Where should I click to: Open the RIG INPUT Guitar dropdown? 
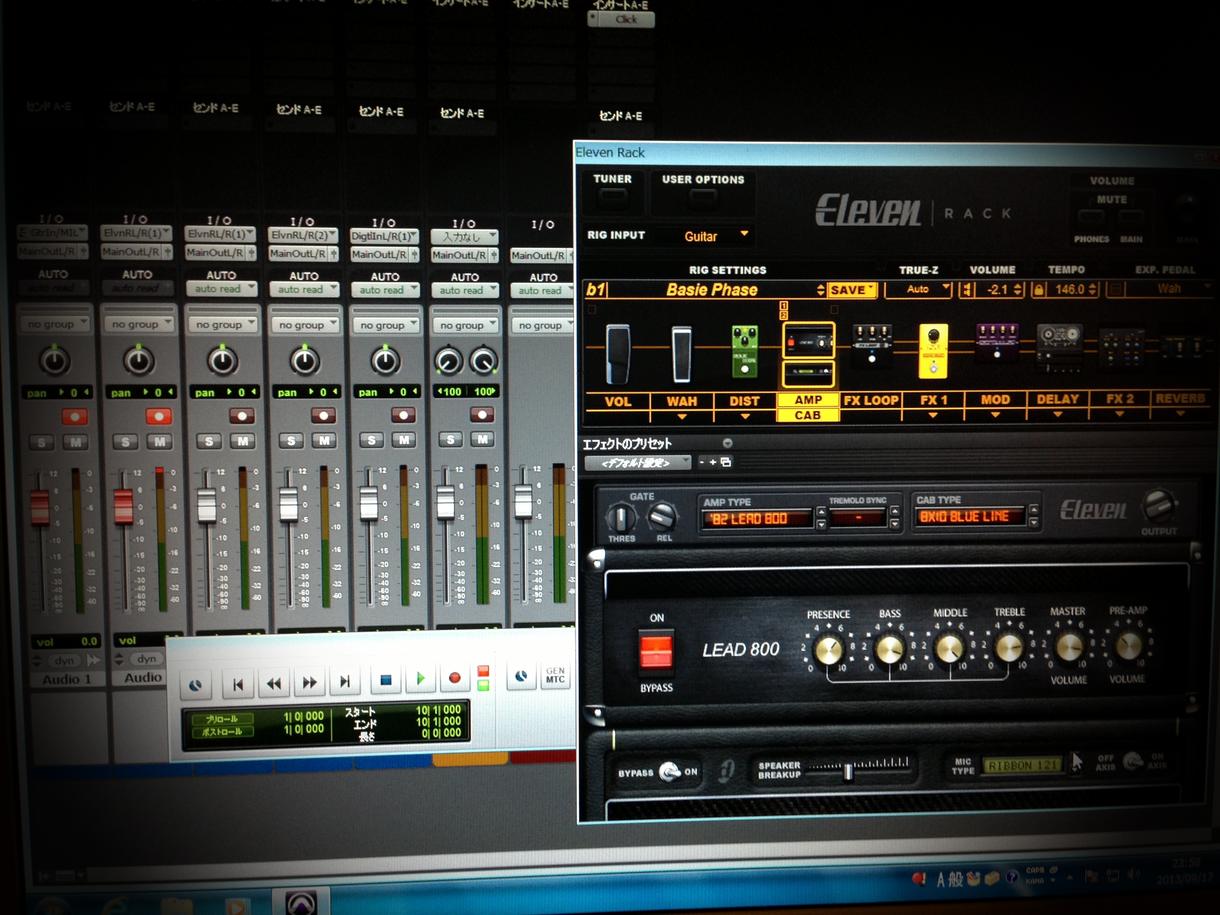click(716, 236)
